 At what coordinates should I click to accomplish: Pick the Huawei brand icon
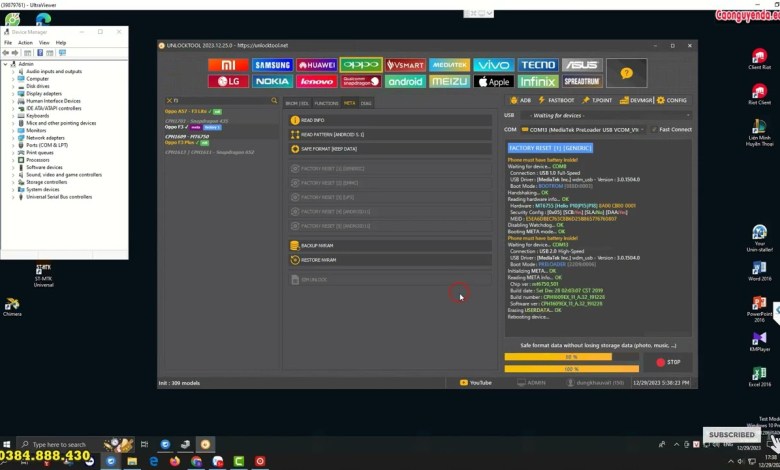[x=317, y=65]
